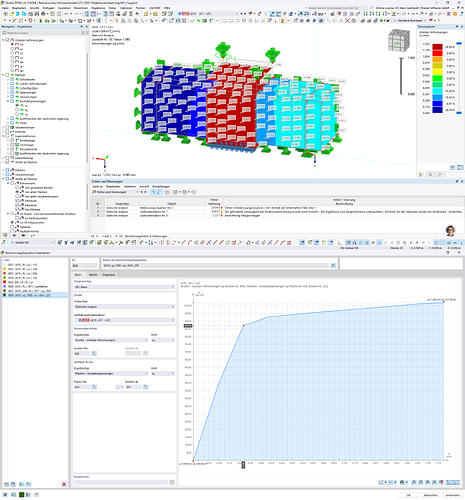Viewport: 465px width, 500px height.
Task: Click the view cube in the 3D viewport
Action: pyautogui.click(x=398, y=41)
